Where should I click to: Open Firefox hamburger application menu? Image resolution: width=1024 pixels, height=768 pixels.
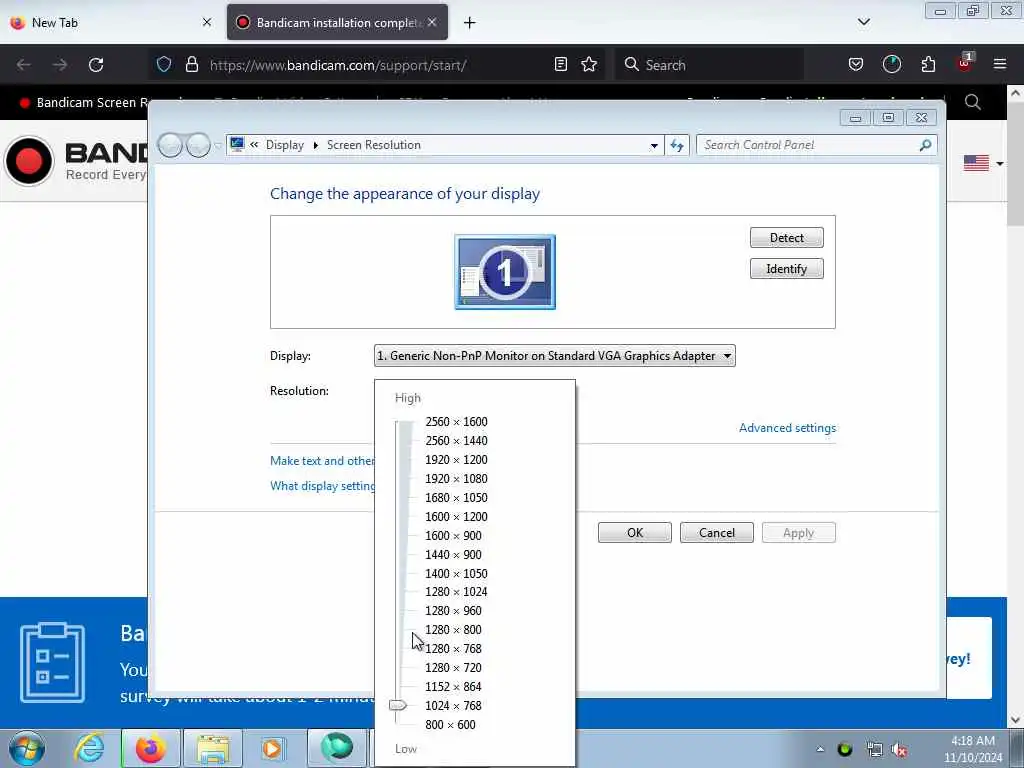click(1000, 64)
